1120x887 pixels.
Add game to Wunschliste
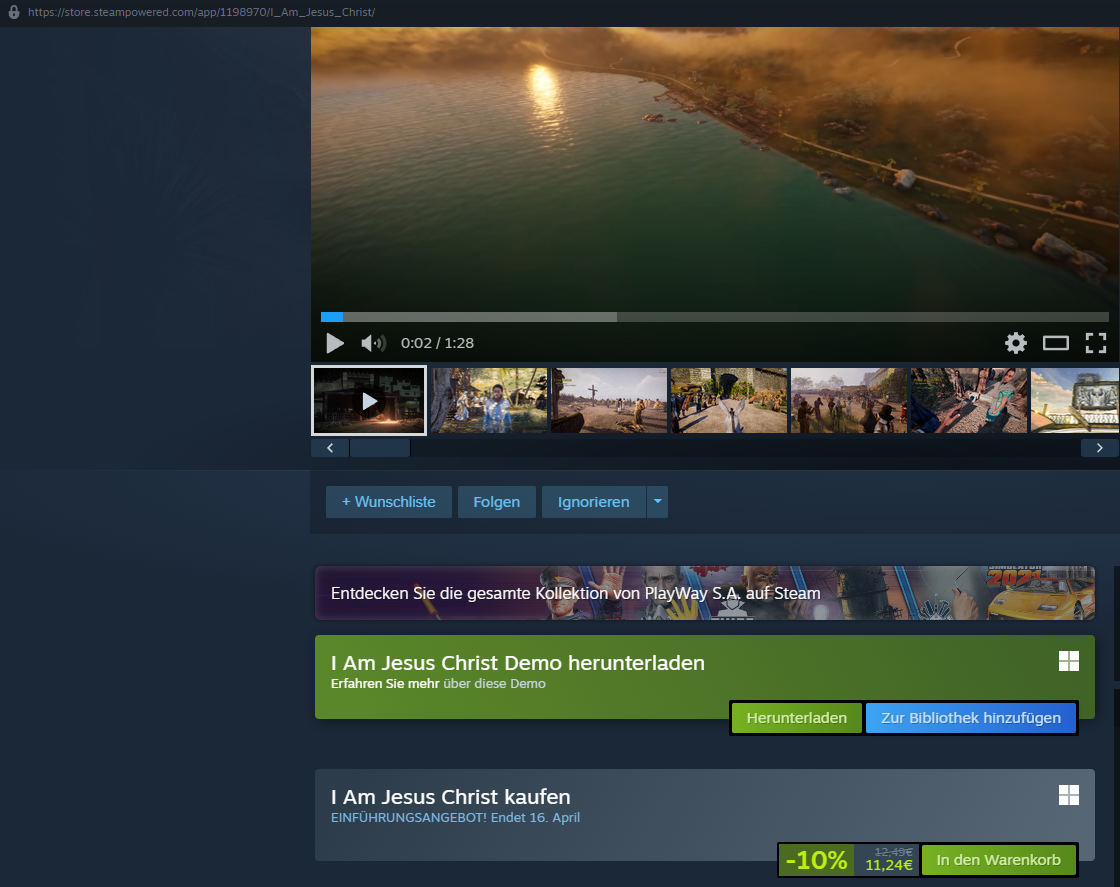388,502
